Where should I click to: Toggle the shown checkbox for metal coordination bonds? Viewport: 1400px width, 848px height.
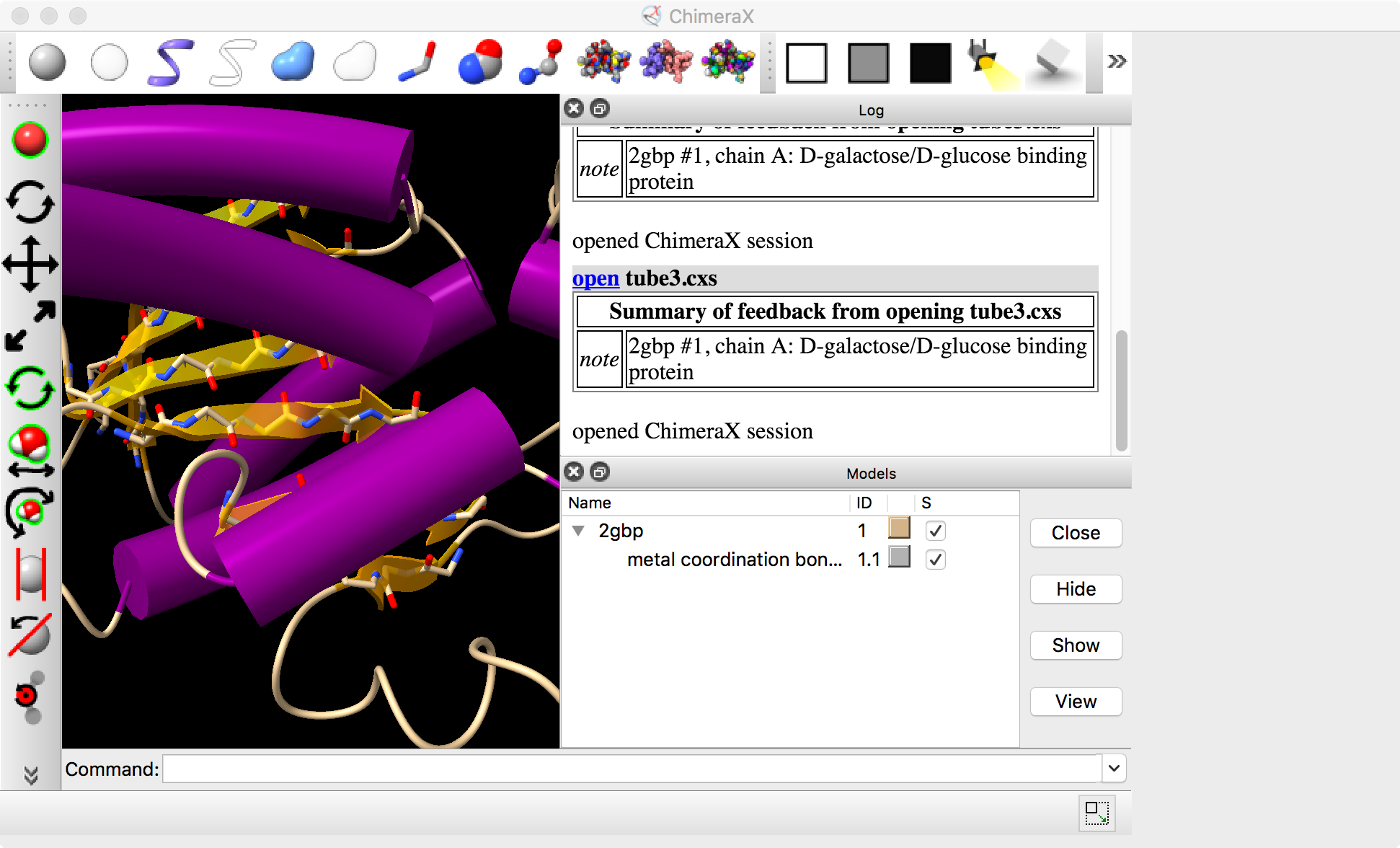click(x=935, y=560)
